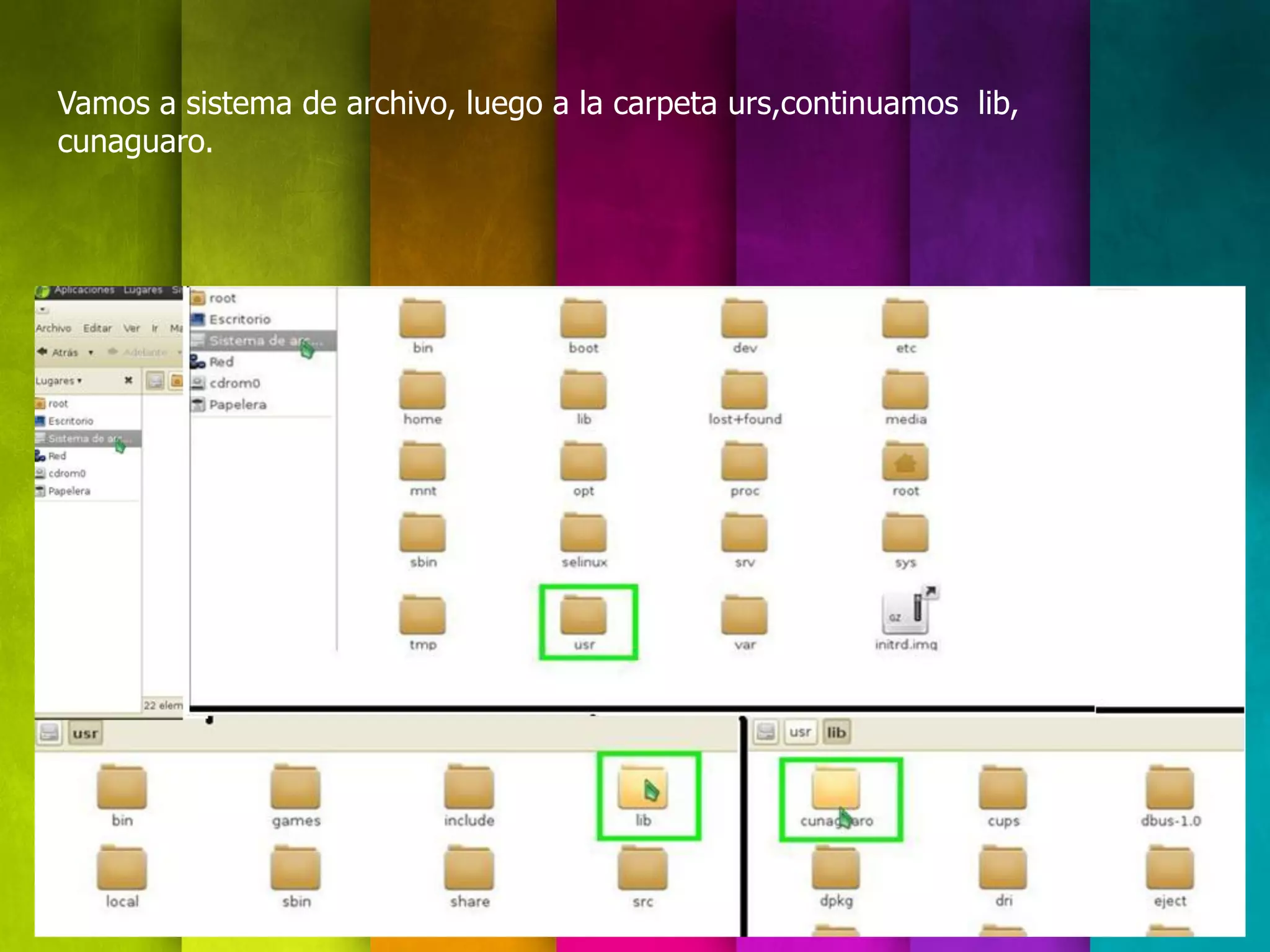Image resolution: width=1270 pixels, height=952 pixels.
Task: Open the media folder
Action: (905, 397)
